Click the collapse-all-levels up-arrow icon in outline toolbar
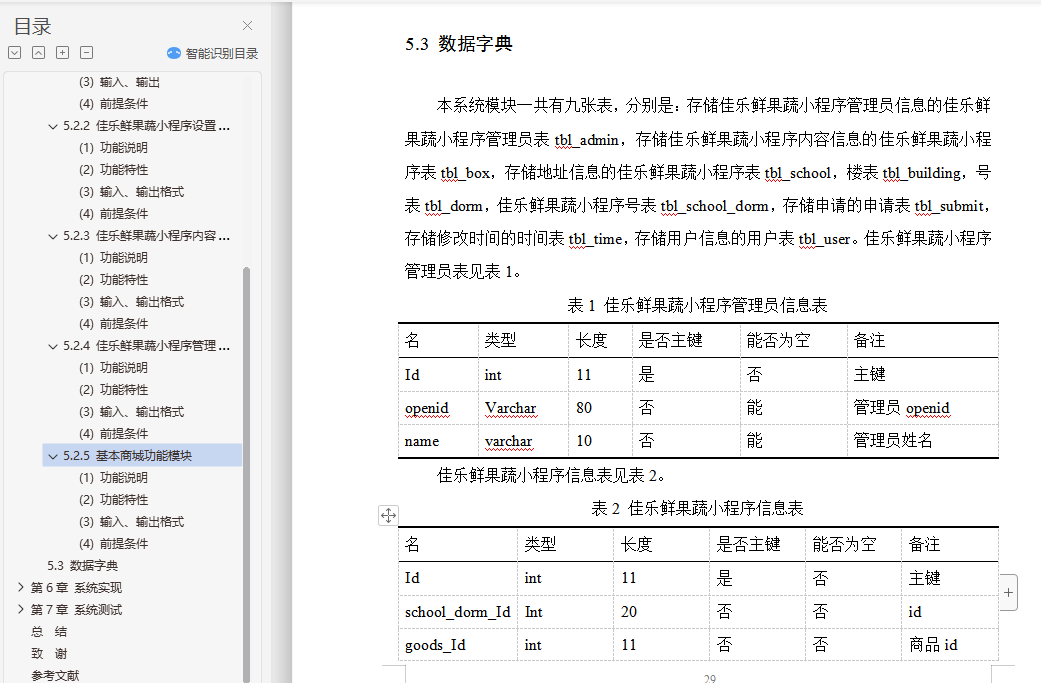The image size is (1041, 683). pos(39,53)
